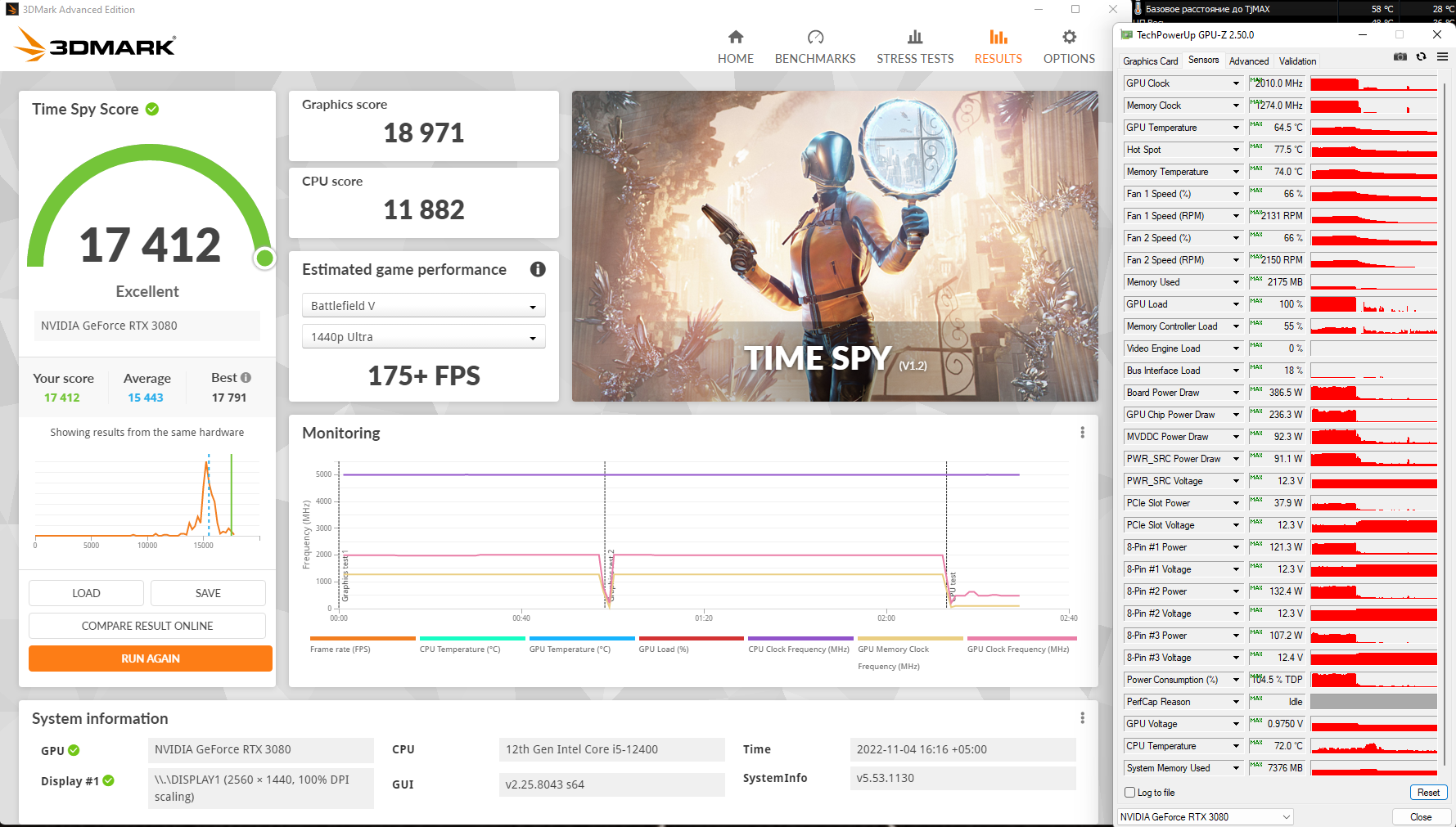Click the green check beside GPU label

[74, 750]
